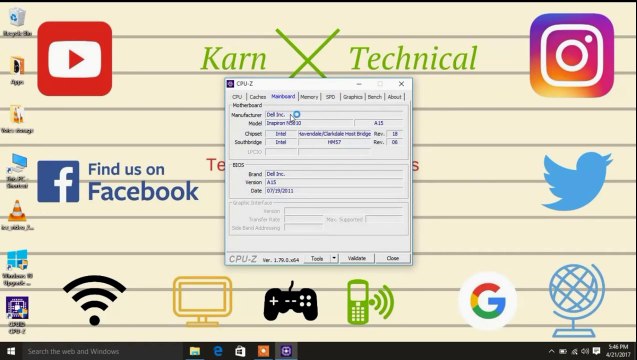Screen dimensions: 637x360
Task: Click the A15 value in the Model row
Action: (379, 123)
